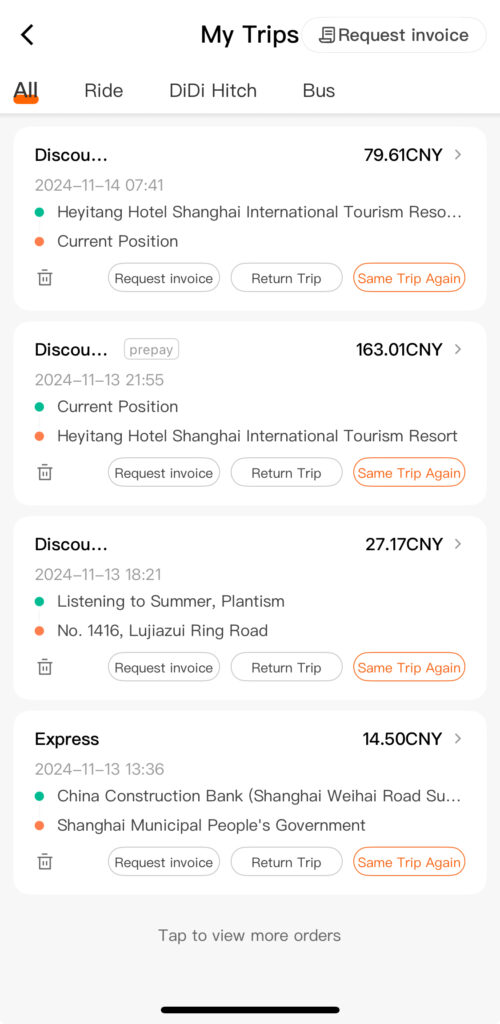This screenshot has height=1024, width=500.
Task: Open the China Construction Bank trip card
Action: point(250,803)
